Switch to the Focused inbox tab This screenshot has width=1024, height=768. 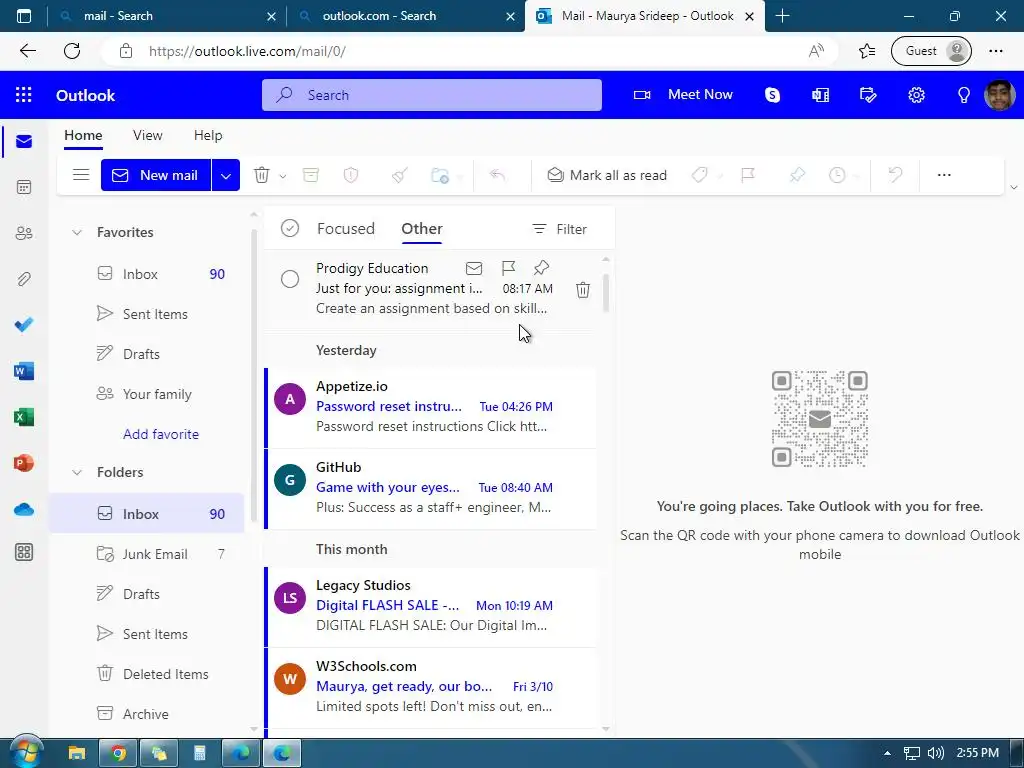(x=345, y=229)
